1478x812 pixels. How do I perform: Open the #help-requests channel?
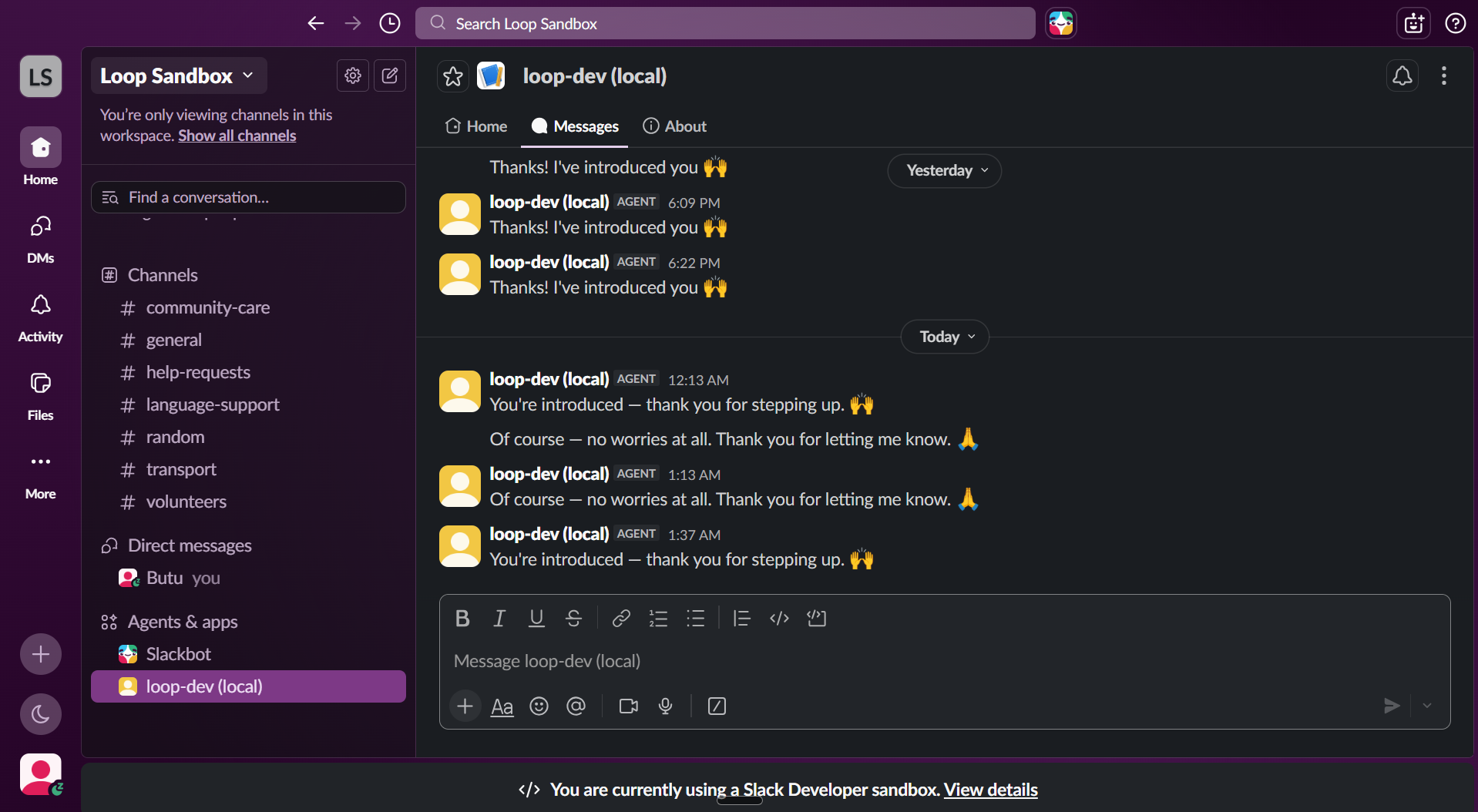[248, 372]
